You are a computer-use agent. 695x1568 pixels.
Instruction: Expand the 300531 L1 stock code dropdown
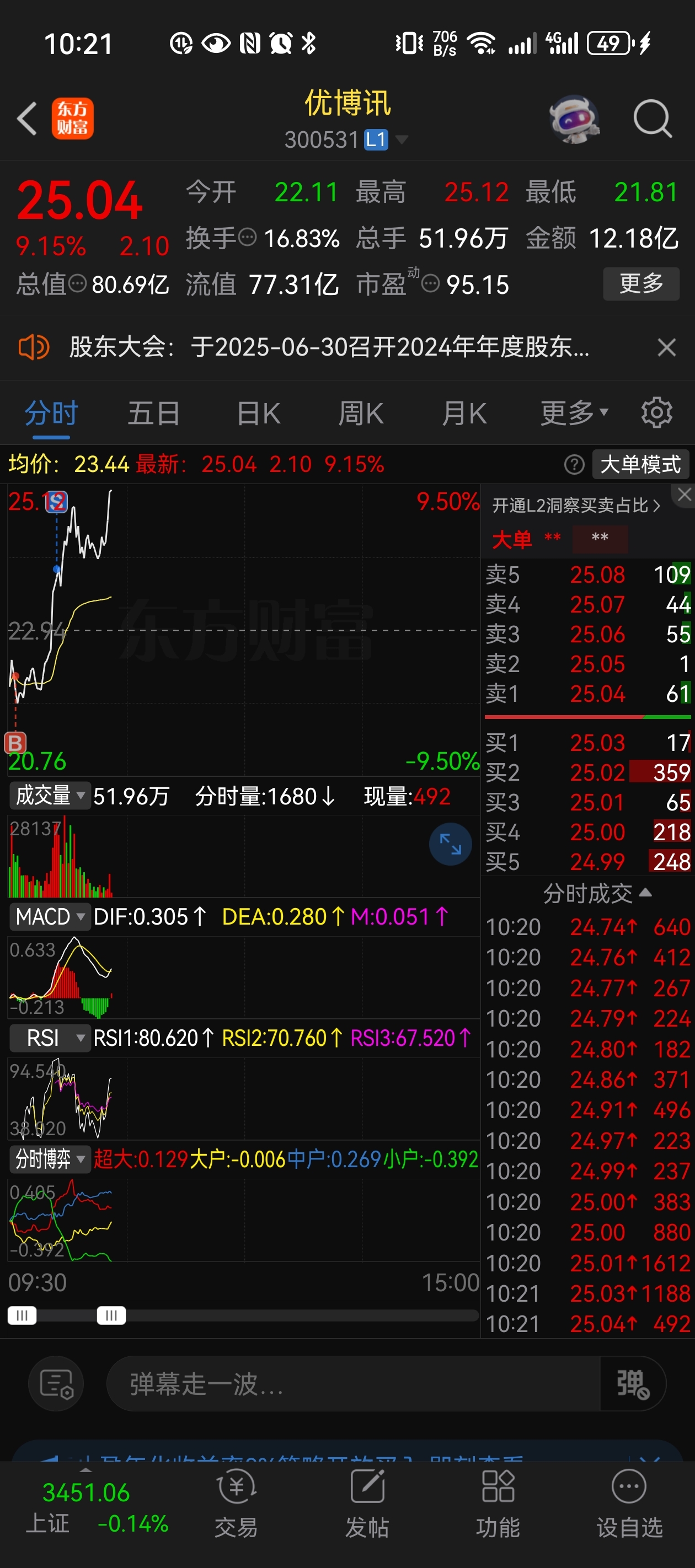click(x=346, y=140)
